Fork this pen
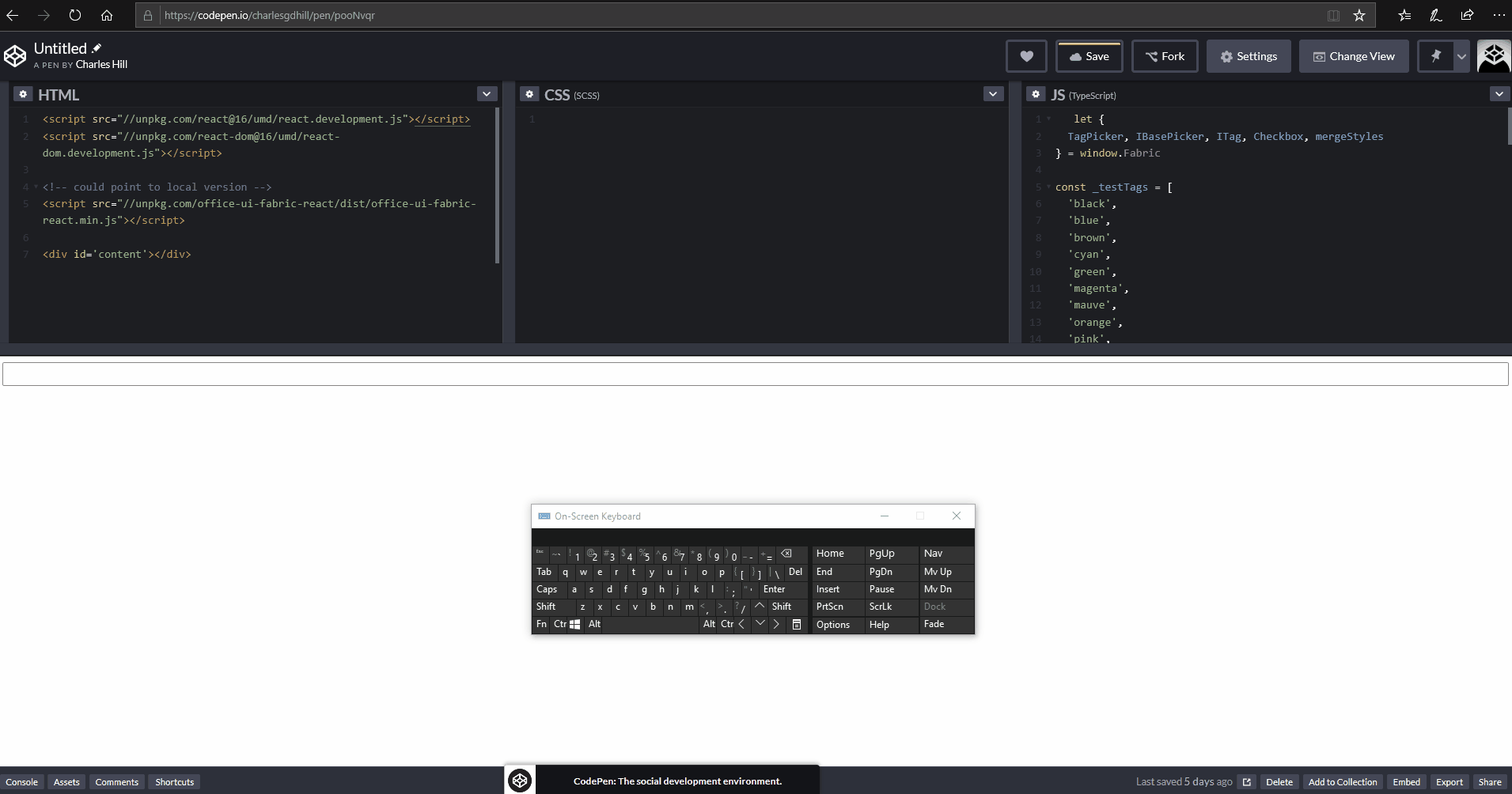This screenshot has width=1512, height=794. (x=1165, y=56)
